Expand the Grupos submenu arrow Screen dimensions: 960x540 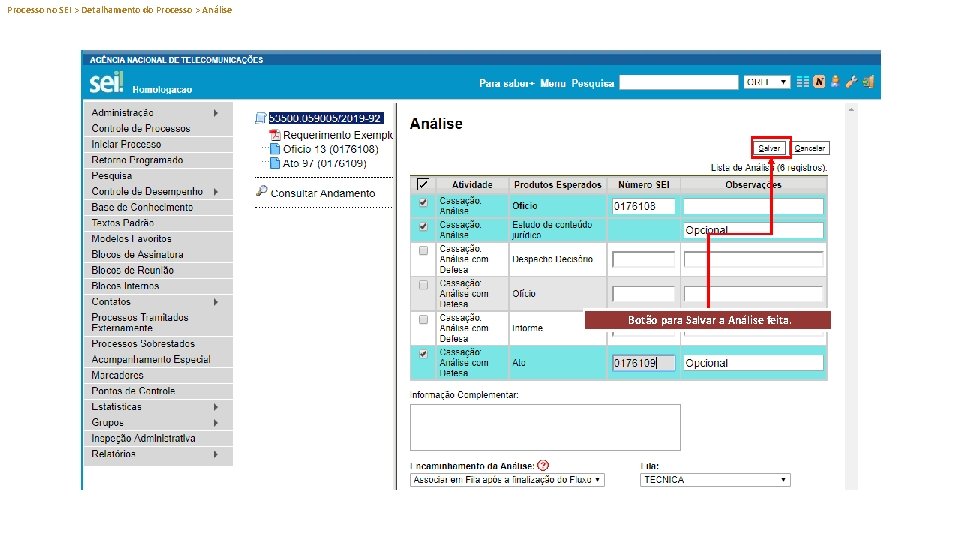(x=216, y=423)
